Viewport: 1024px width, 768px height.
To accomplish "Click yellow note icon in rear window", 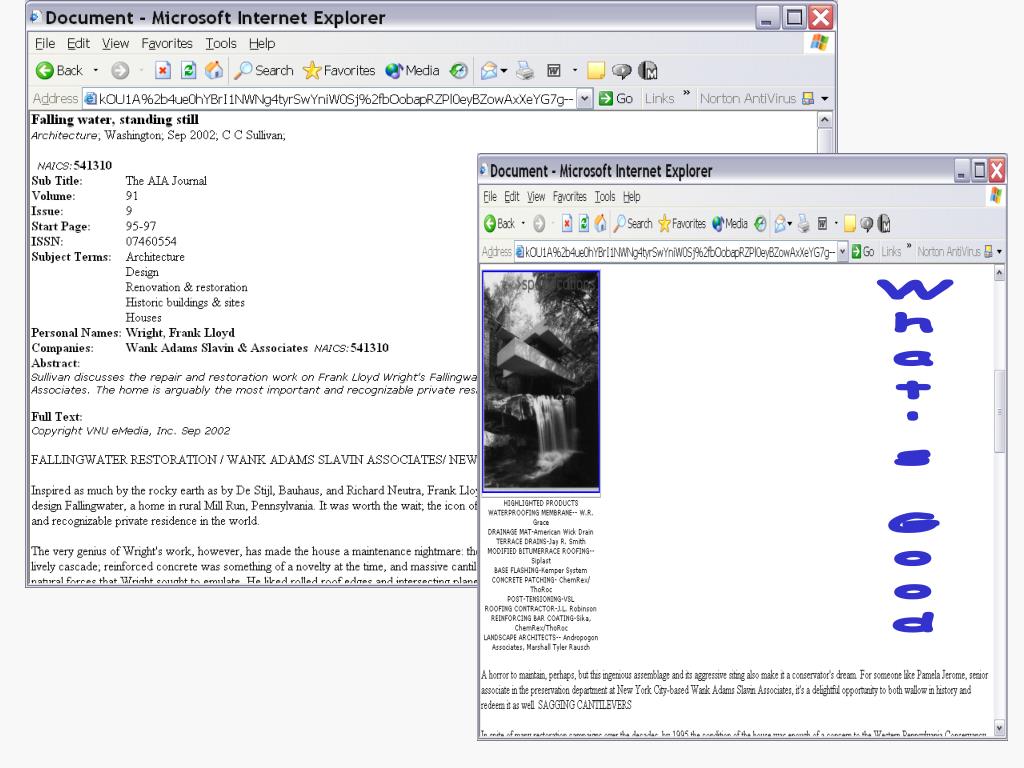I will [596, 71].
